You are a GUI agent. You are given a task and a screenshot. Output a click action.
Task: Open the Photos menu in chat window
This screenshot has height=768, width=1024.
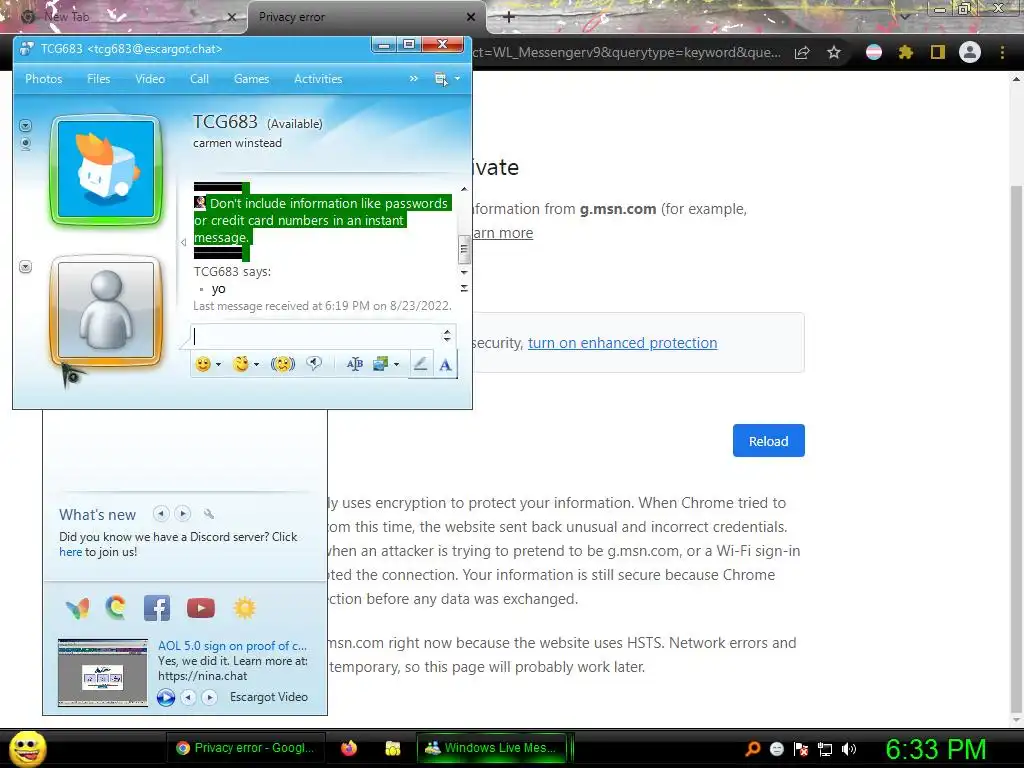(44, 78)
